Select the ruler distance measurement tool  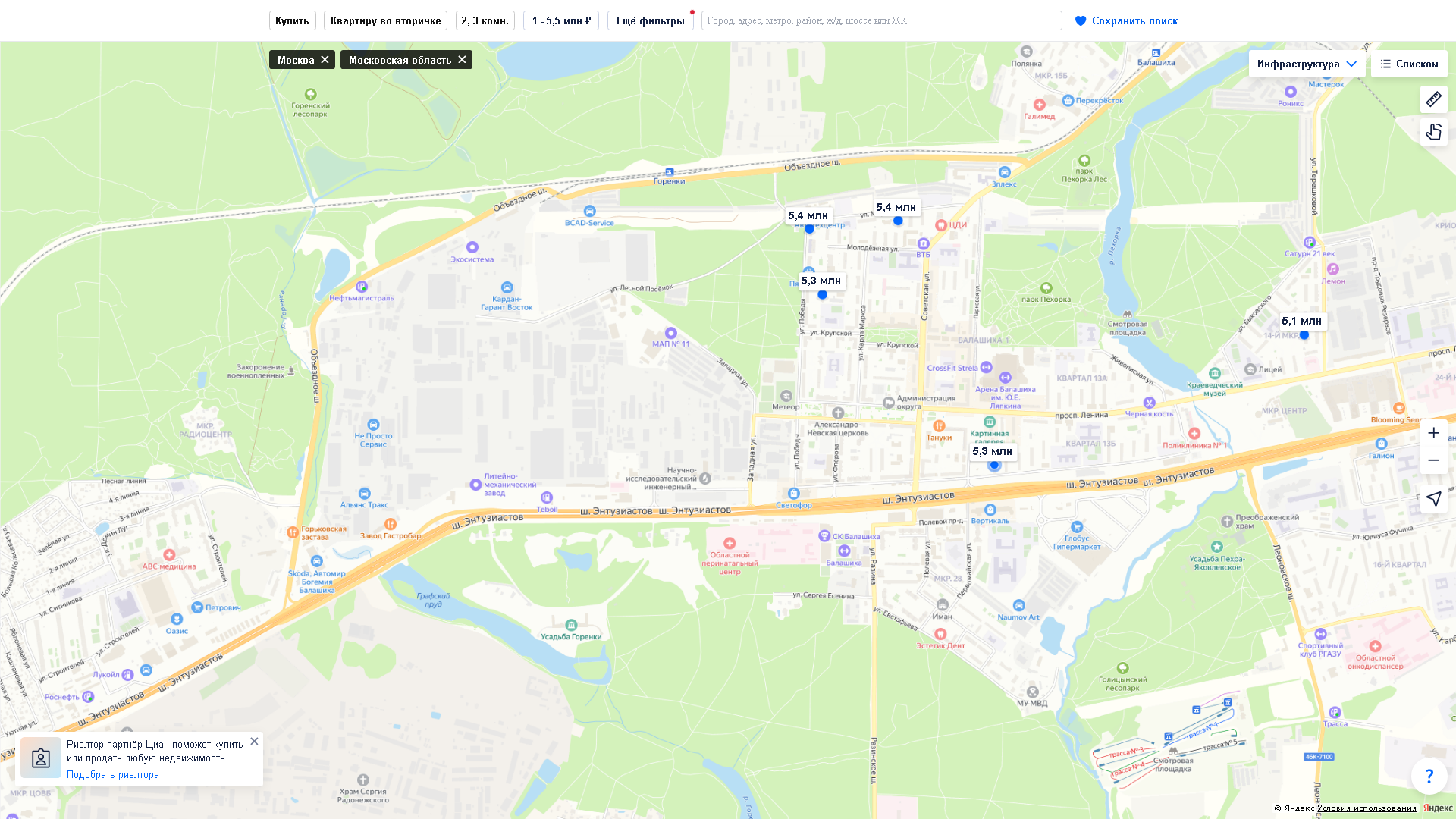[1433, 99]
